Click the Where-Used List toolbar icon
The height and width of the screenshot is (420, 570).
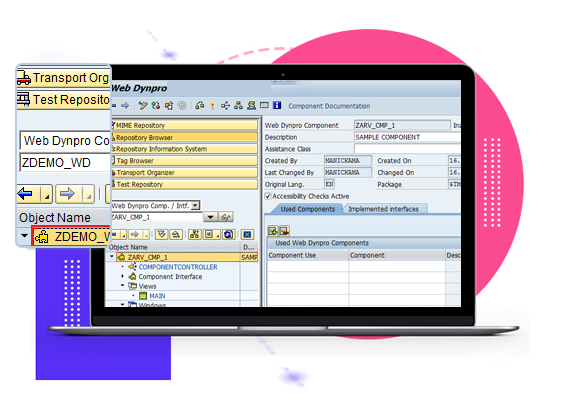[225, 106]
